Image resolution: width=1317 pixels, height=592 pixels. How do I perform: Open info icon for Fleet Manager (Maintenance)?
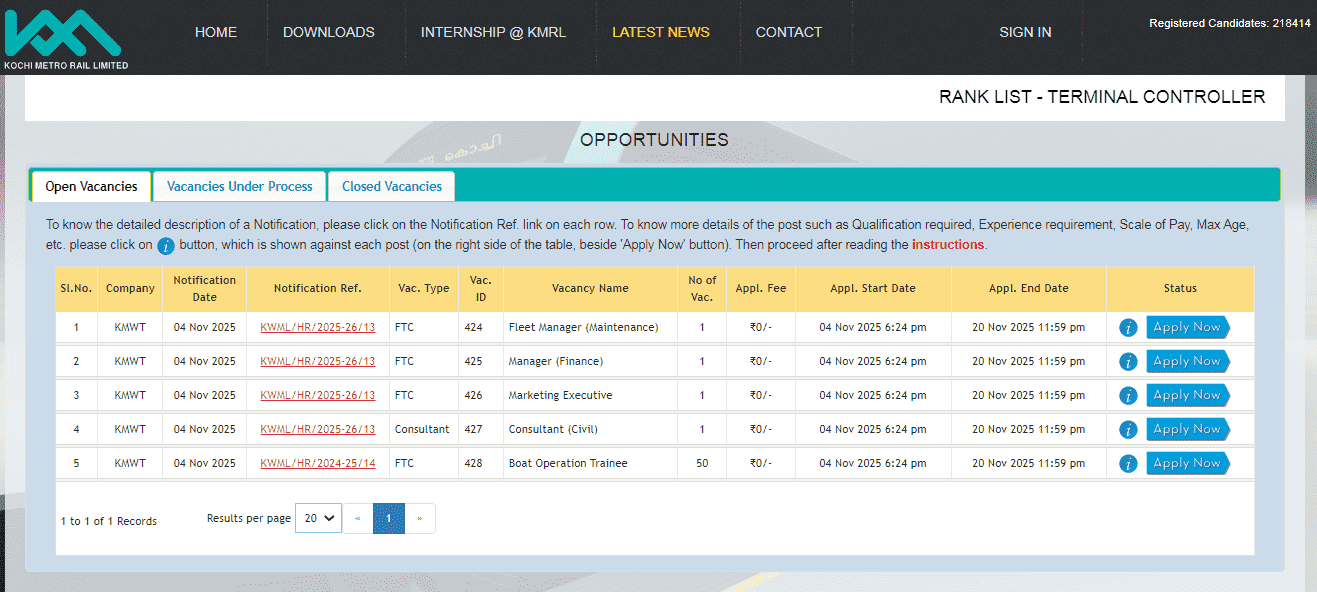(x=1128, y=328)
